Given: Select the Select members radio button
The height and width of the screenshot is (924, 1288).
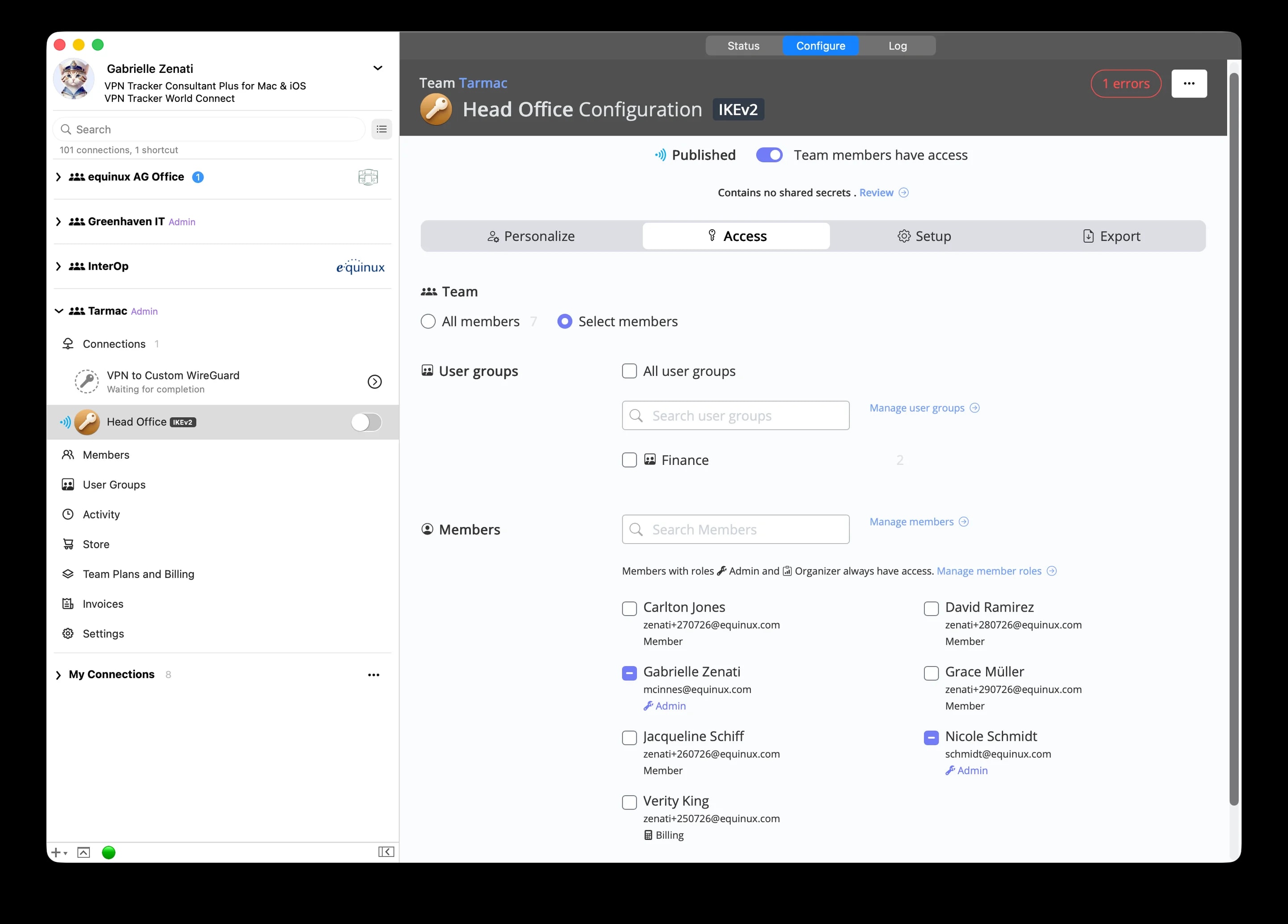Looking at the screenshot, I should 564,322.
